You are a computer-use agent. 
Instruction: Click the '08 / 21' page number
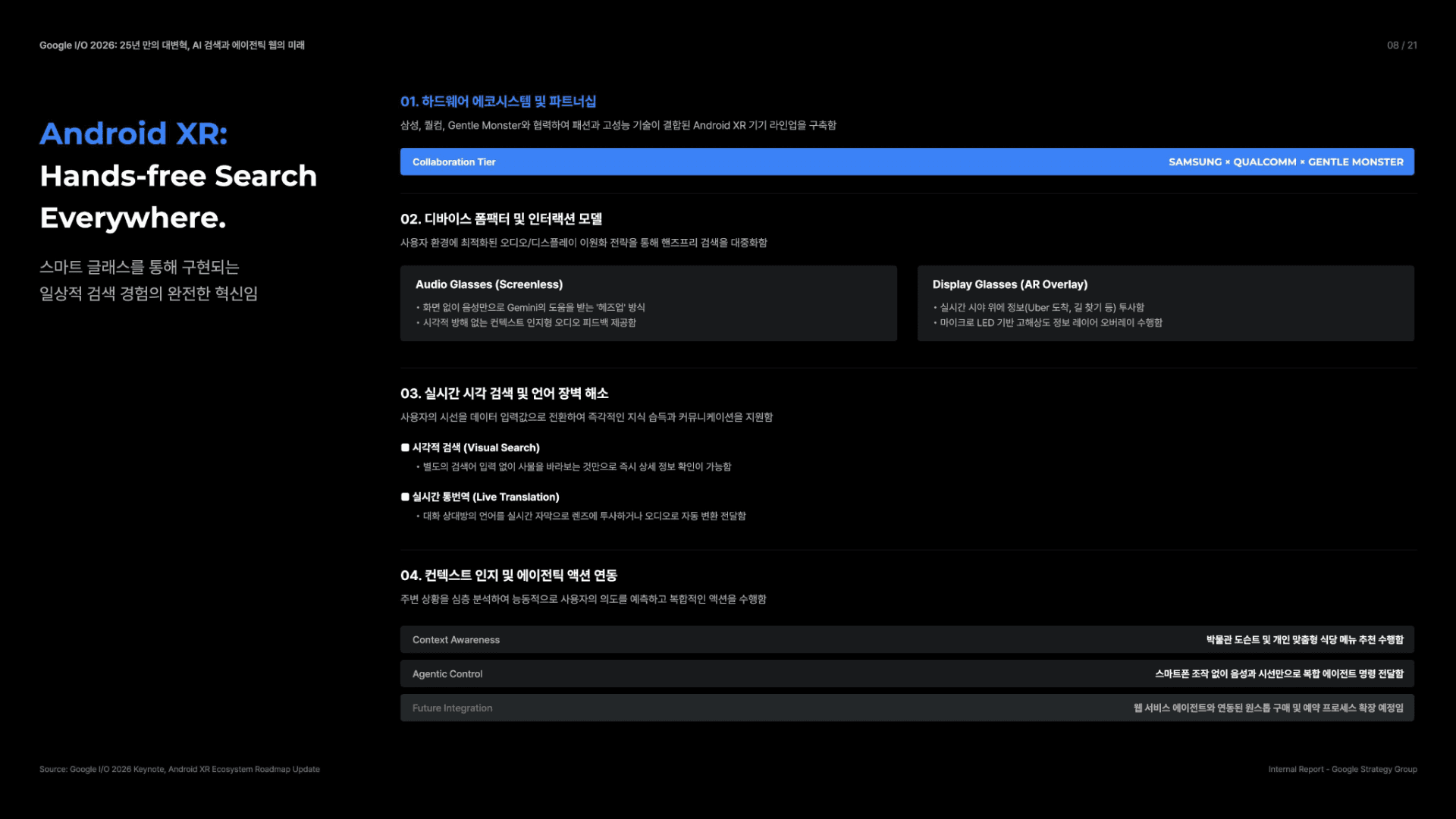(x=1401, y=45)
